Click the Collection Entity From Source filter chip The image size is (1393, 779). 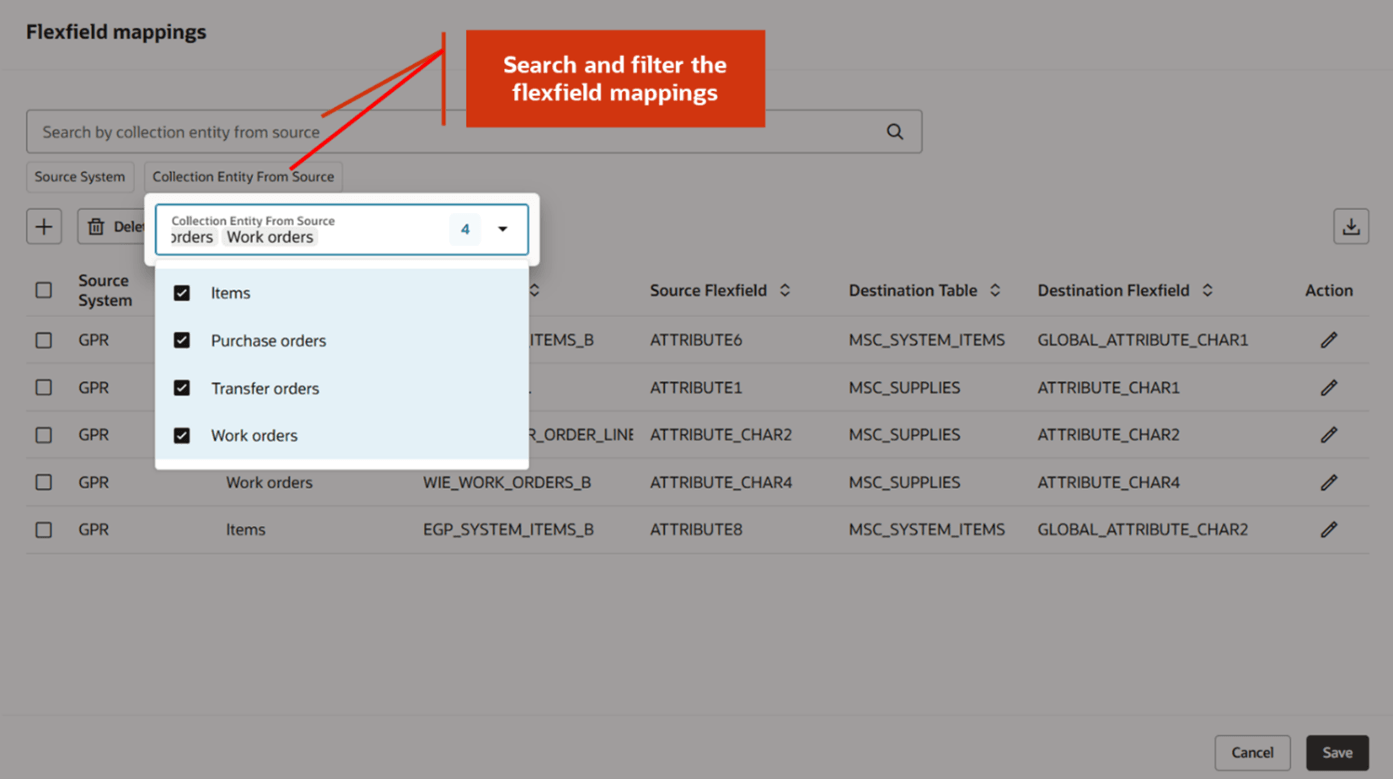[243, 177]
